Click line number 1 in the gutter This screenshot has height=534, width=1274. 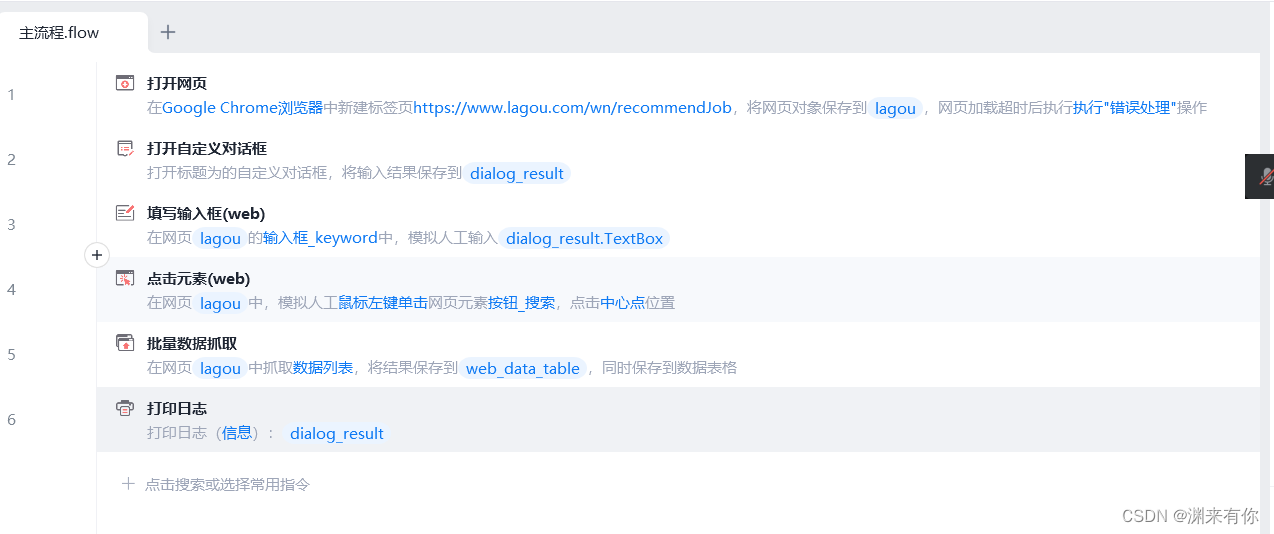tap(11, 95)
